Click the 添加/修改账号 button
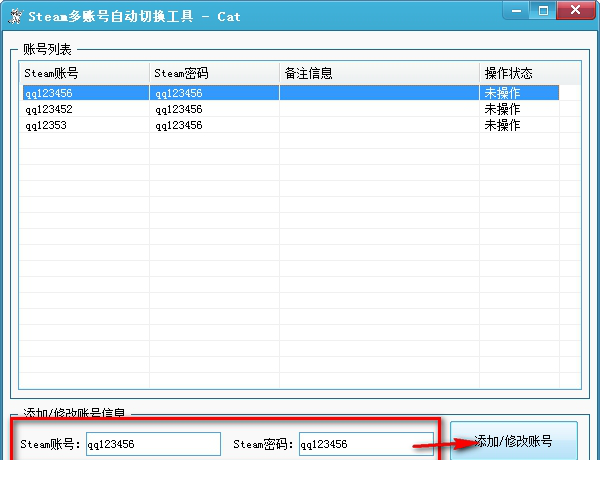The image size is (600, 478). click(x=514, y=441)
